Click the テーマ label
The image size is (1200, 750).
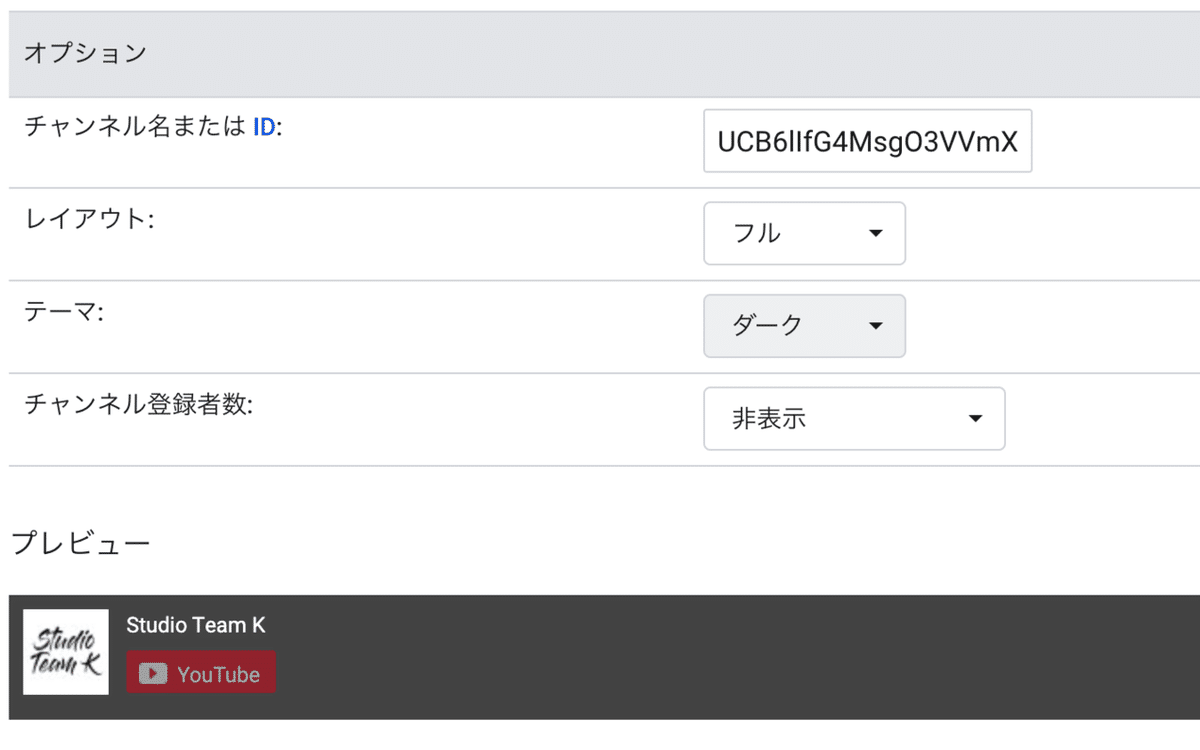pos(64,312)
